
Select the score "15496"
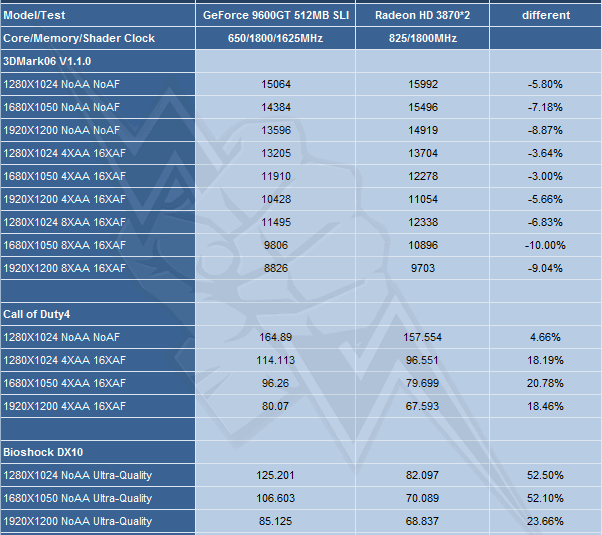pyautogui.click(x=422, y=107)
